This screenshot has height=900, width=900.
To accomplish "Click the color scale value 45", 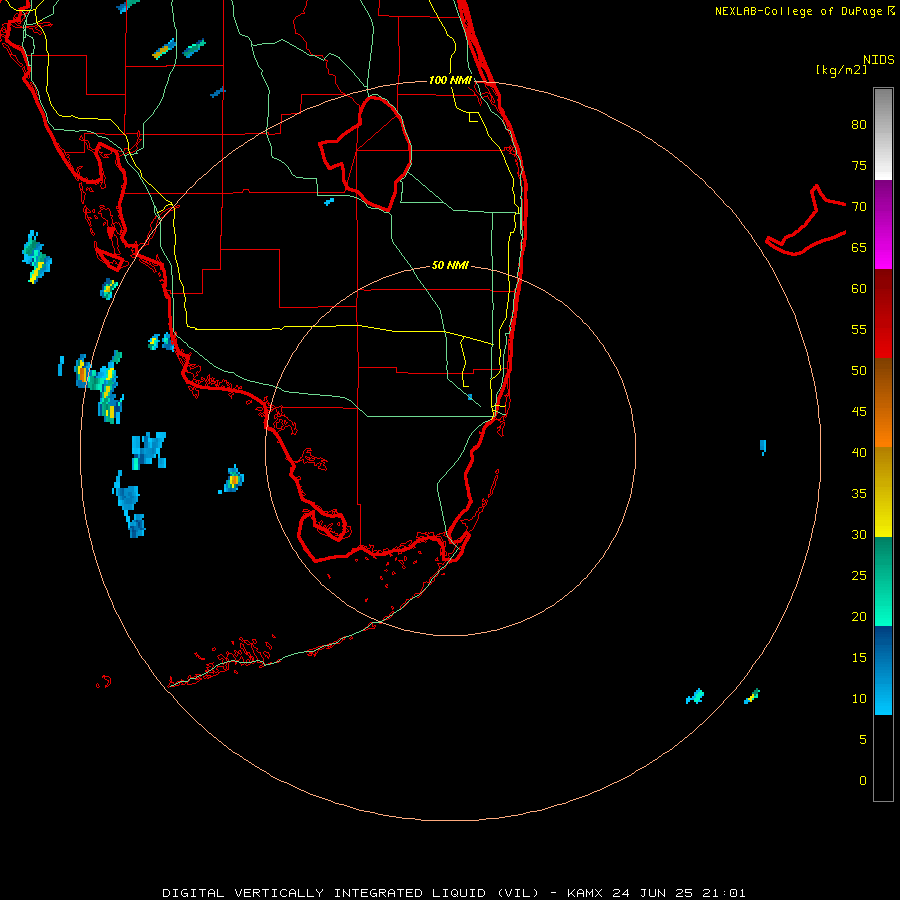I will (x=859, y=412).
